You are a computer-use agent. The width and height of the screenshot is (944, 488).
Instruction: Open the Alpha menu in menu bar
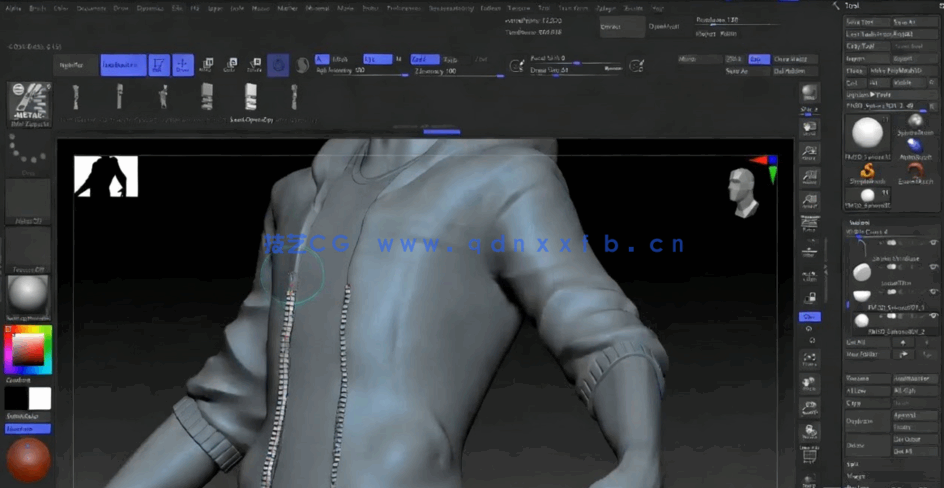pyautogui.click(x=14, y=8)
